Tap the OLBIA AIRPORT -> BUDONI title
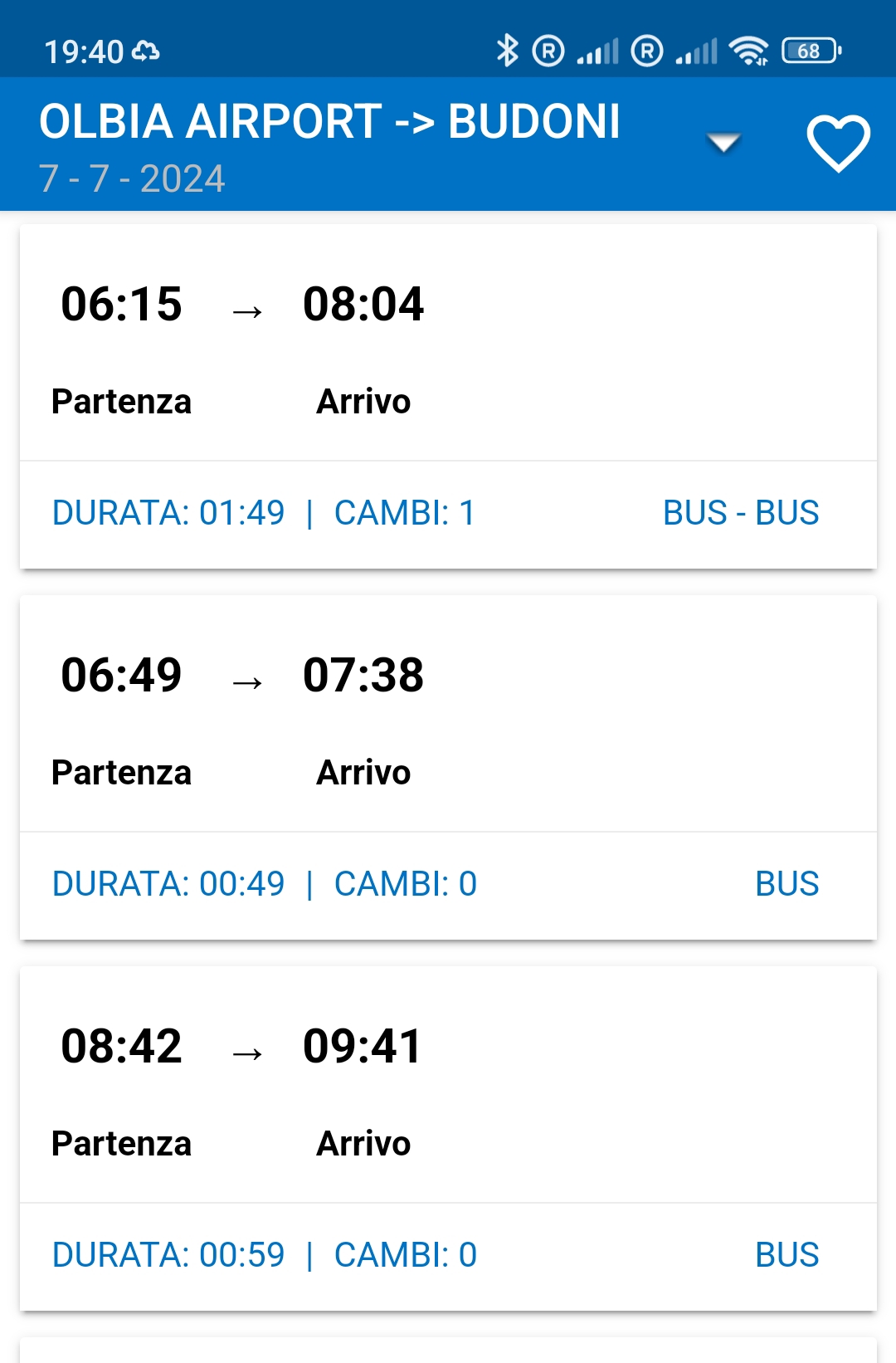Image resolution: width=896 pixels, height=1363 pixels. point(329,121)
